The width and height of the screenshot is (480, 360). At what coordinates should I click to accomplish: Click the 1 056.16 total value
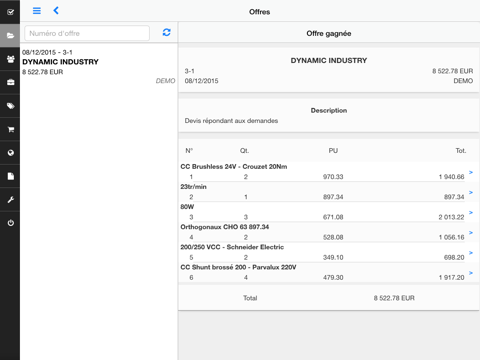point(451,237)
